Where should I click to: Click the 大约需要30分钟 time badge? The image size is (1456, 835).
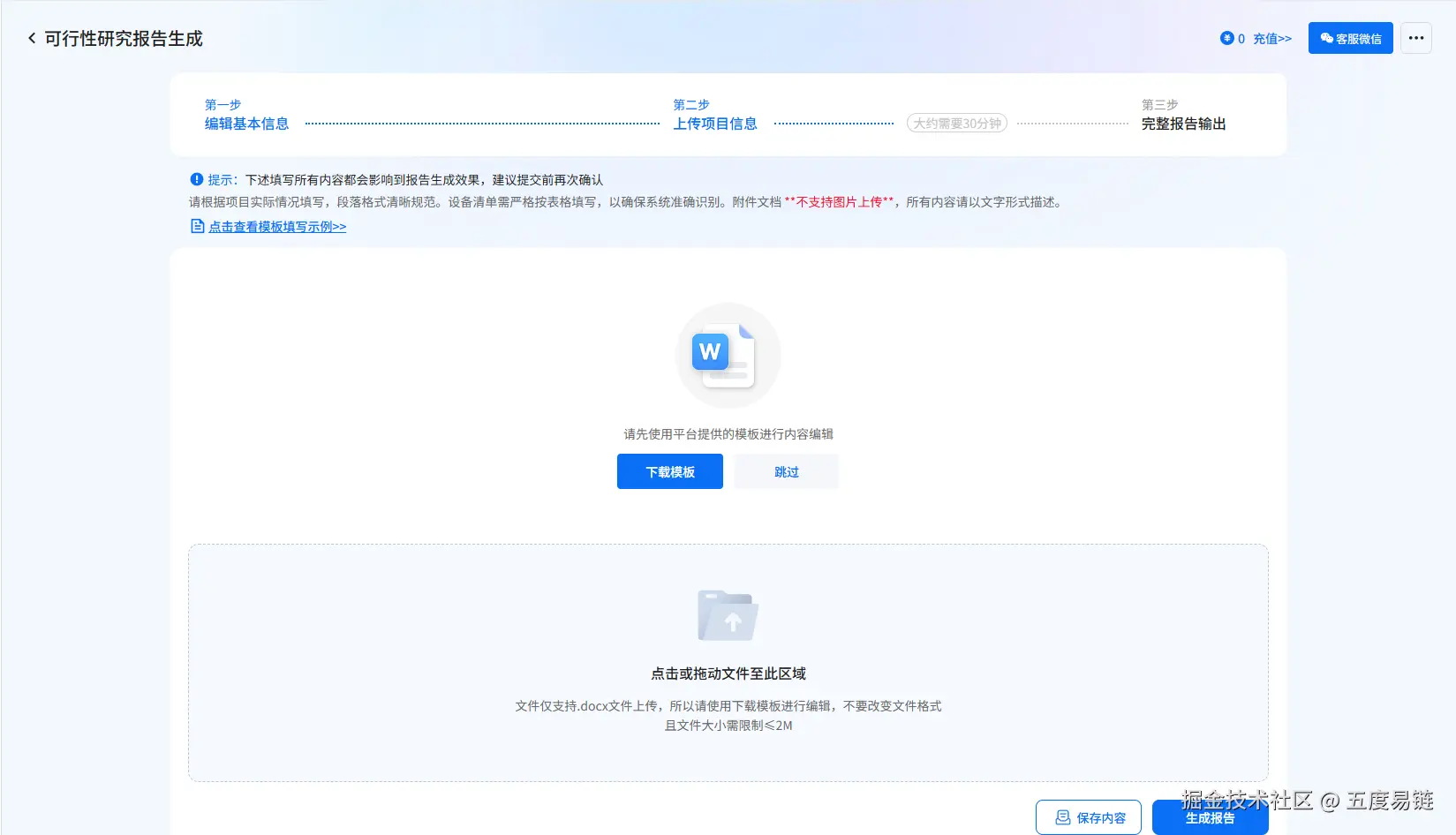coord(957,124)
